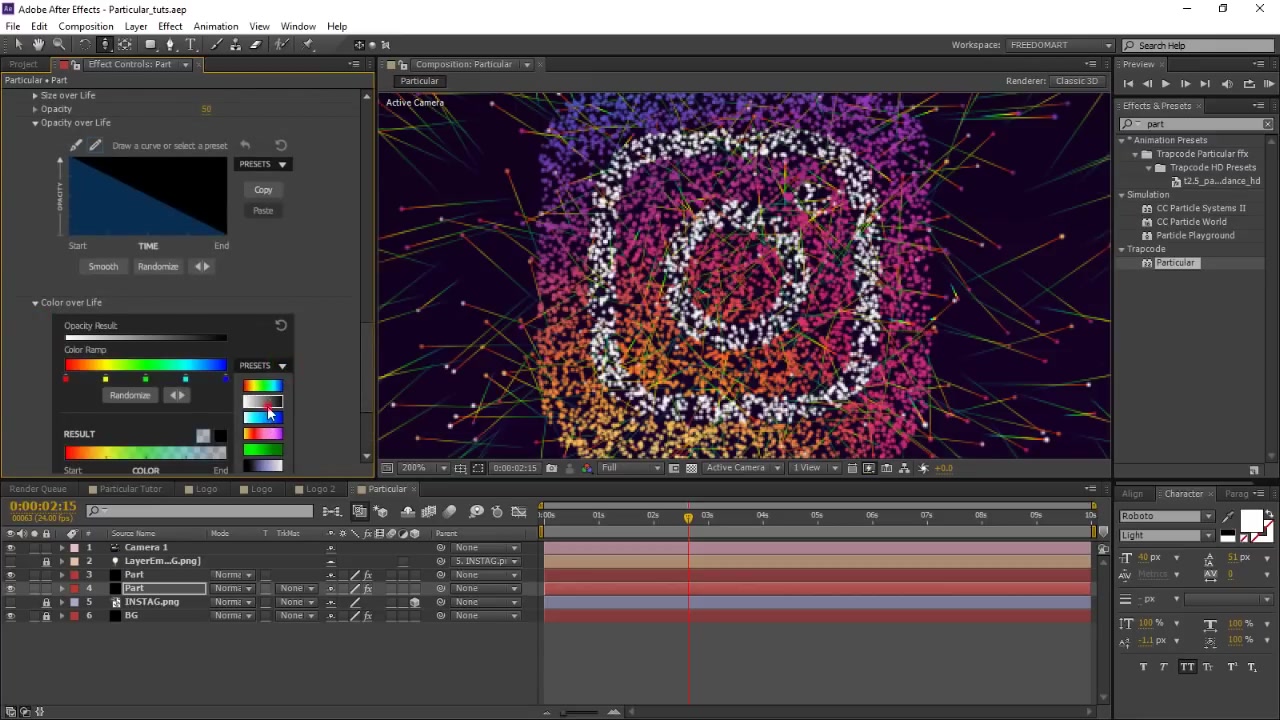The image size is (1280, 720).
Task: Open the Workspace FREEDOMART dropdown
Action: point(1060,45)
